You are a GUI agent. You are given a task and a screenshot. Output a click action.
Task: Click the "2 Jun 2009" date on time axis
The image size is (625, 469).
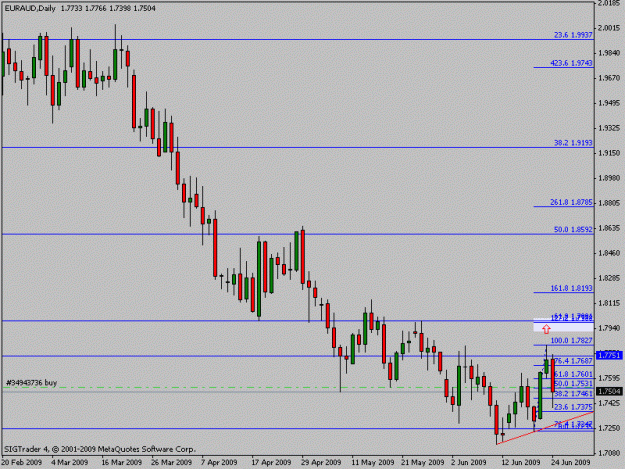(x=468, y=462)
